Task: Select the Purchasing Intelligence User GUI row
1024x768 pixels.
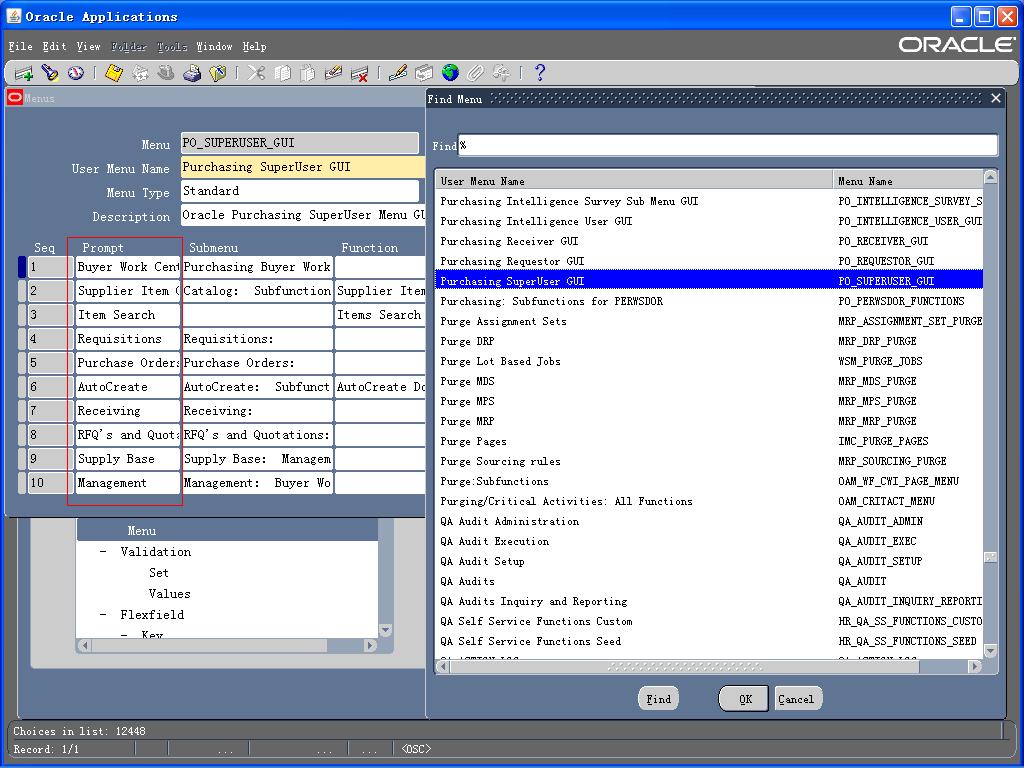Action: click(709, 221)
